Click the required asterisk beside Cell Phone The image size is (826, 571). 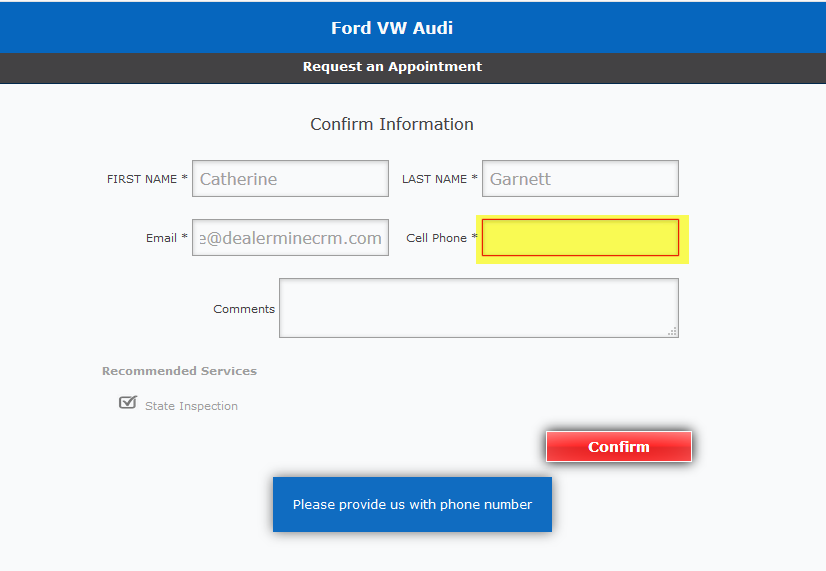coord(474,238)
